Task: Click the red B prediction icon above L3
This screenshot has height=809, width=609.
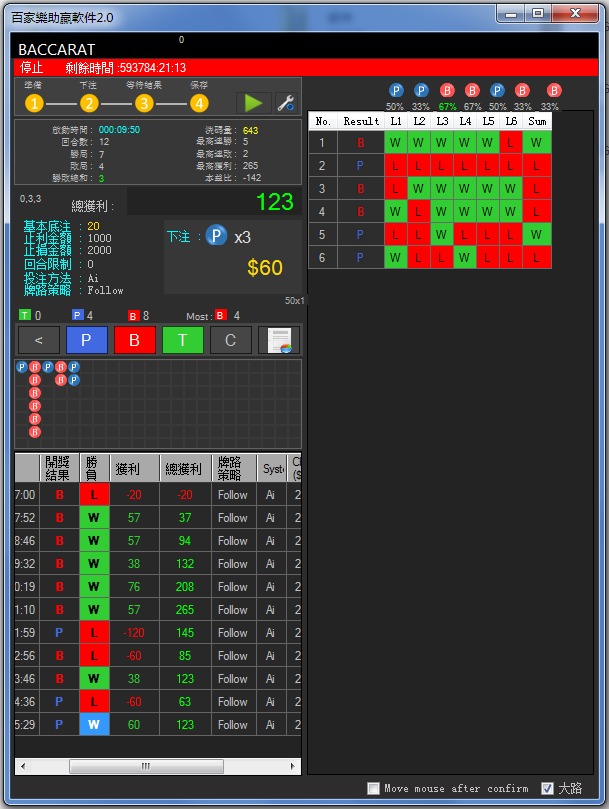Action: [x=447, y=91]
